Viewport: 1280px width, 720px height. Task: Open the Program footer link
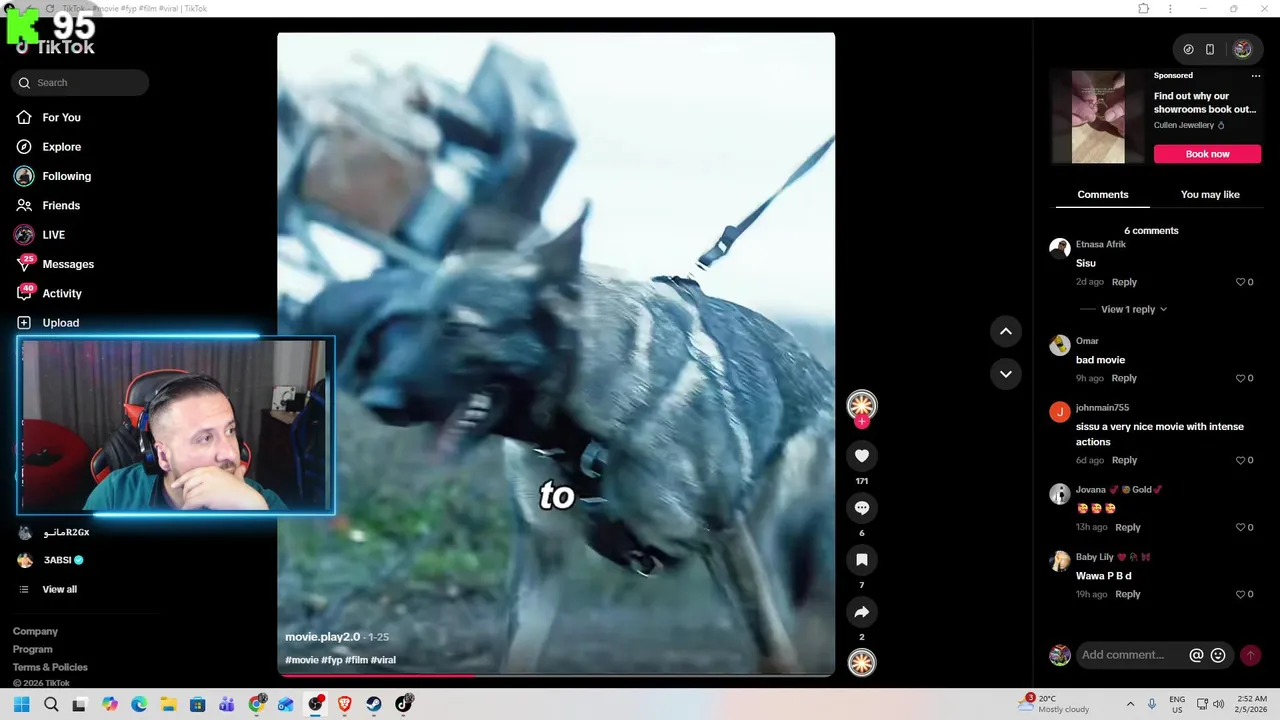[33, 649]
